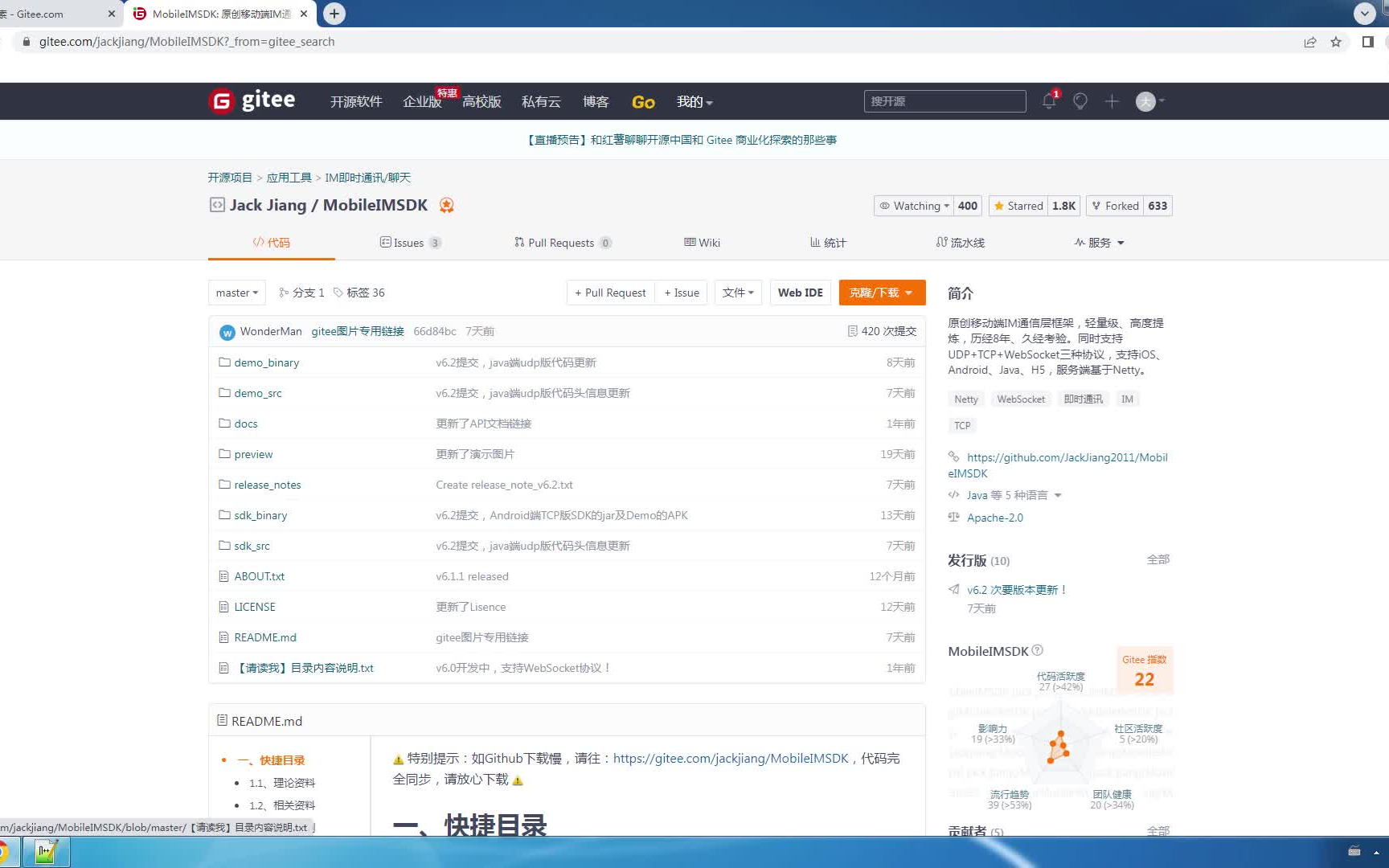Open the master branch dropdown
Viewport: 1389px width, 868px height.
click(236, 293)
